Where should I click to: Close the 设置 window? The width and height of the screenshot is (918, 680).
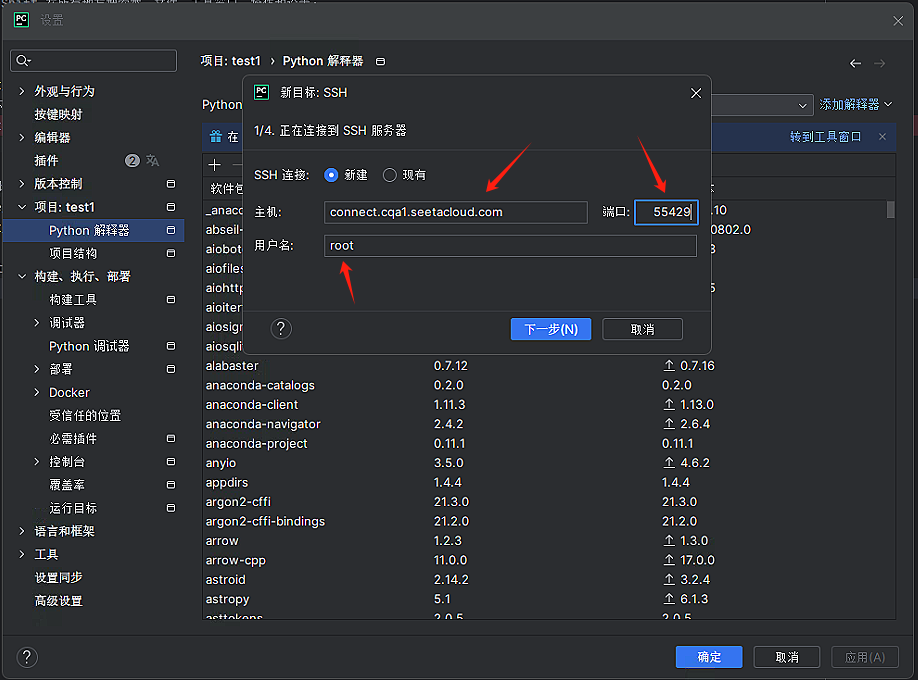[898, 21]
